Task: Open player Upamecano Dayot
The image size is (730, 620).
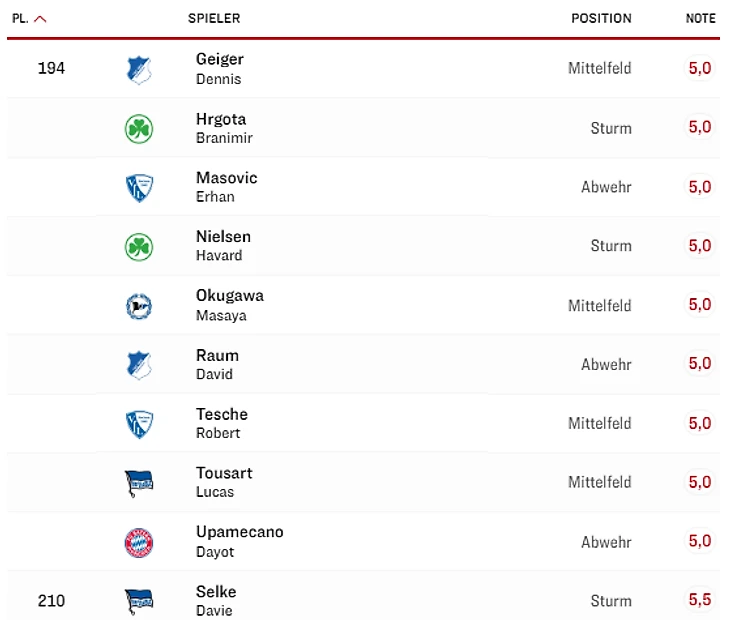Action: click(239, 541)
